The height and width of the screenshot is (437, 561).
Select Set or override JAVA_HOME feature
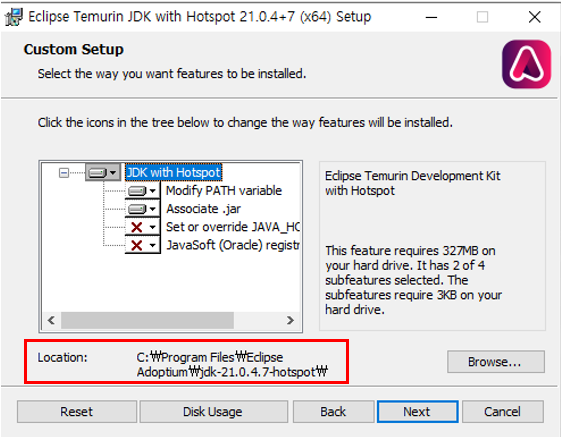[233, 227]
